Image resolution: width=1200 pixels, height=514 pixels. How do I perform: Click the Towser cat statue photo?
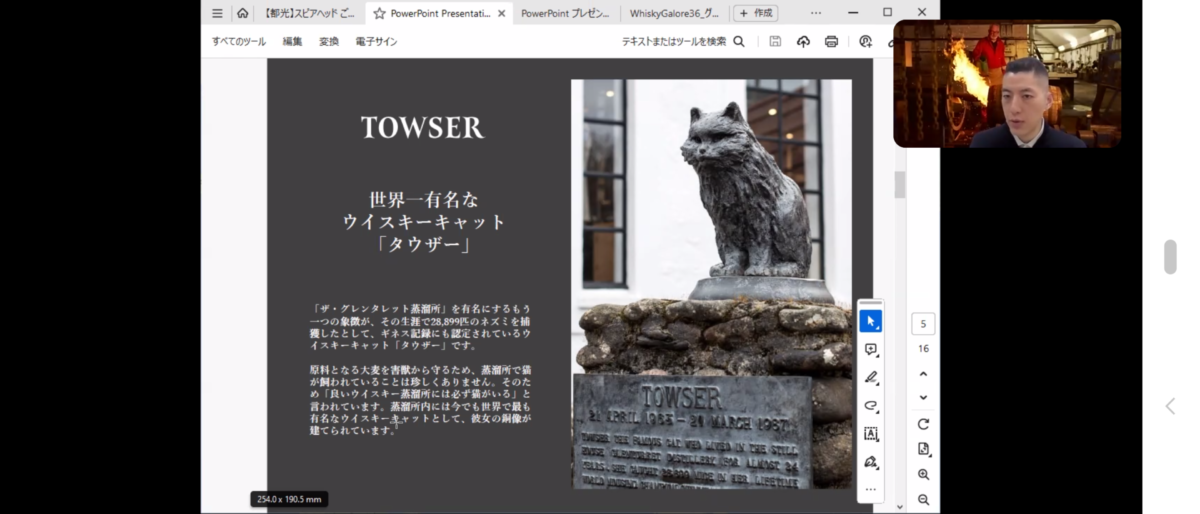coord(711,283)
